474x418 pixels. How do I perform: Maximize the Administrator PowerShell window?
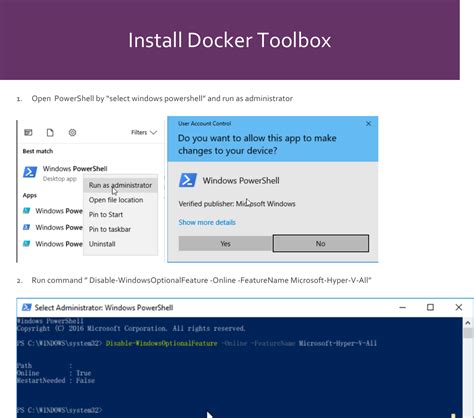430,307
